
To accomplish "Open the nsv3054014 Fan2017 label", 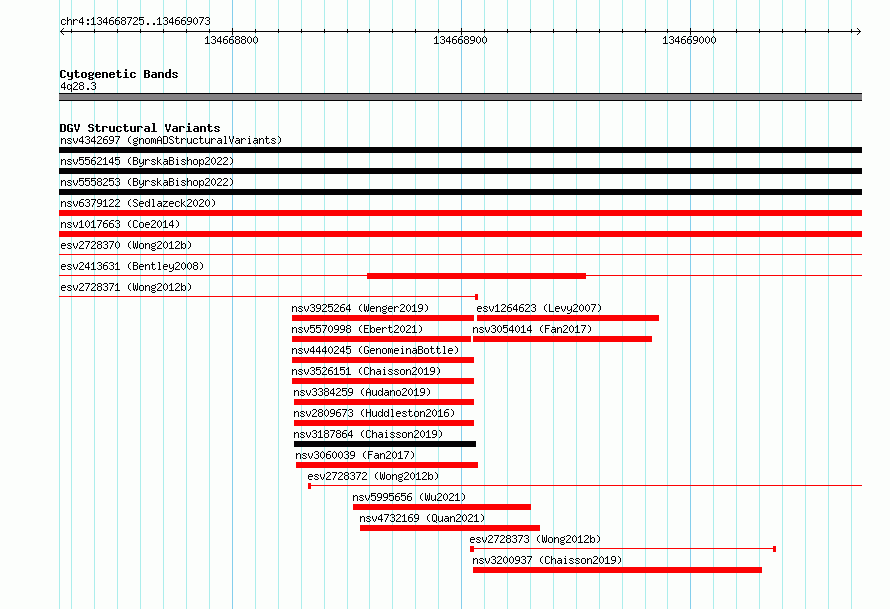I will coord(532,329).
